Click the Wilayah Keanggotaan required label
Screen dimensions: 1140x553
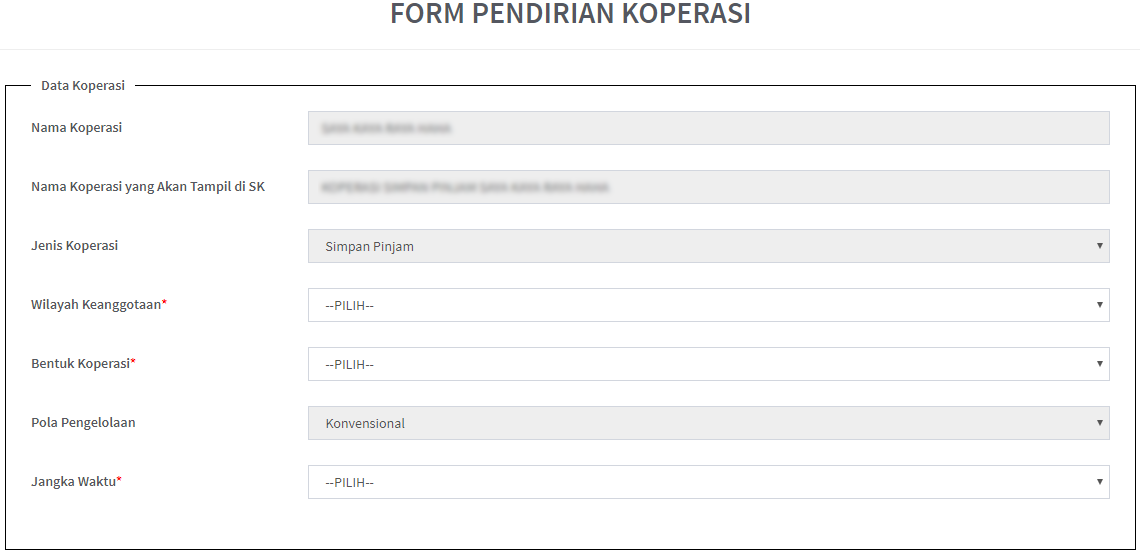coord(98,305)
